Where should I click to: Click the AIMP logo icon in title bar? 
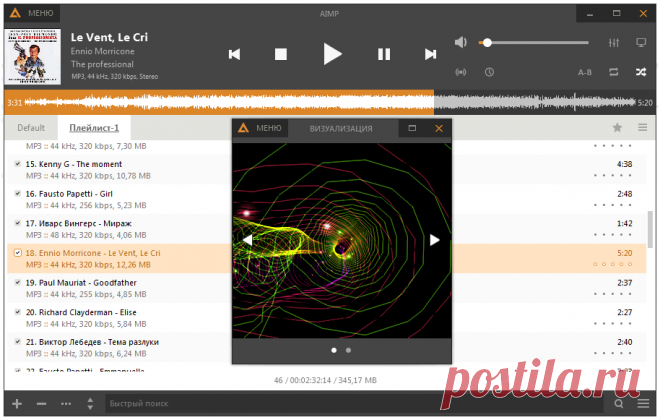[x=15, y=13]
